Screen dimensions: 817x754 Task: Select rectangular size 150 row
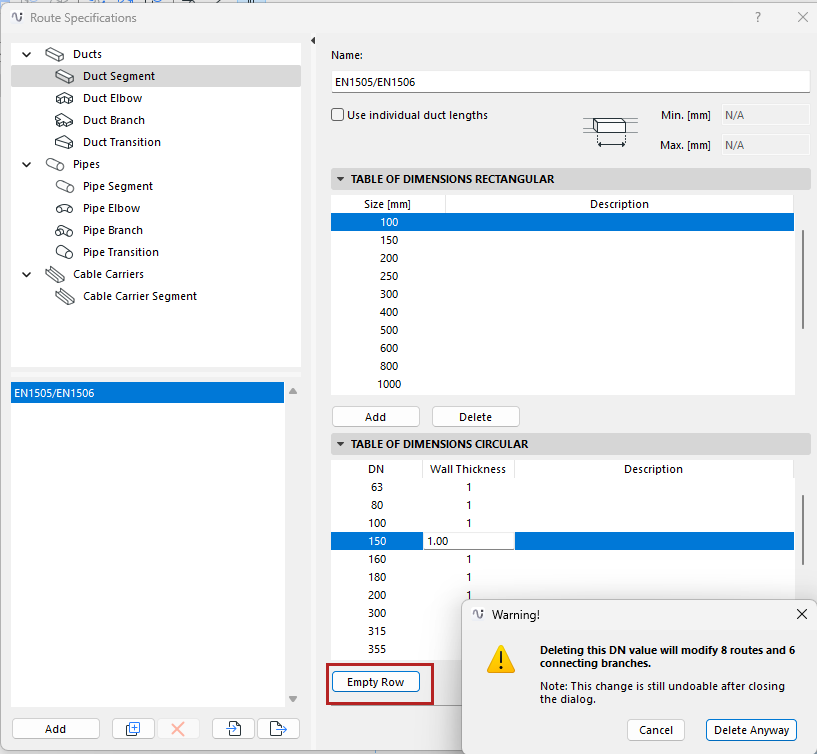[562, 240]
